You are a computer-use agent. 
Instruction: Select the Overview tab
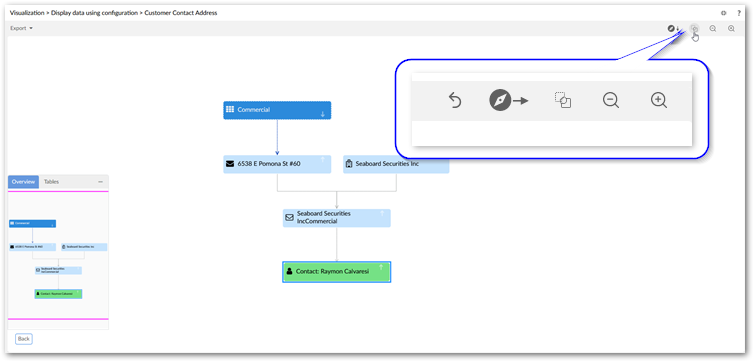pos(24,182)
